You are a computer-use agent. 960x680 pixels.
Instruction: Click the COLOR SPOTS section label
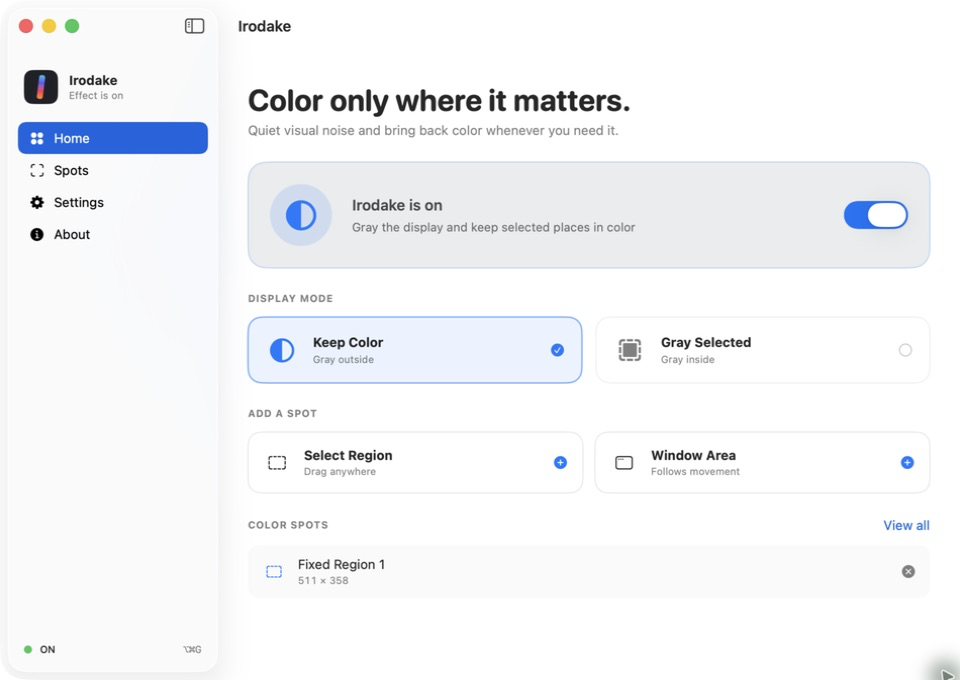coord(288,525)
